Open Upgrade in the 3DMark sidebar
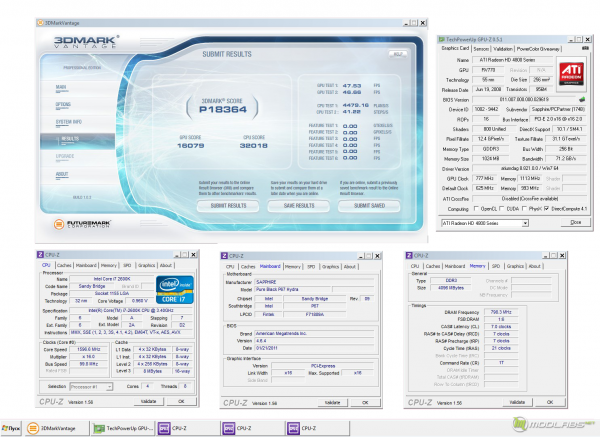Image resolution: width=600 pixels, height=437 pixels. [x=65, y=157]
